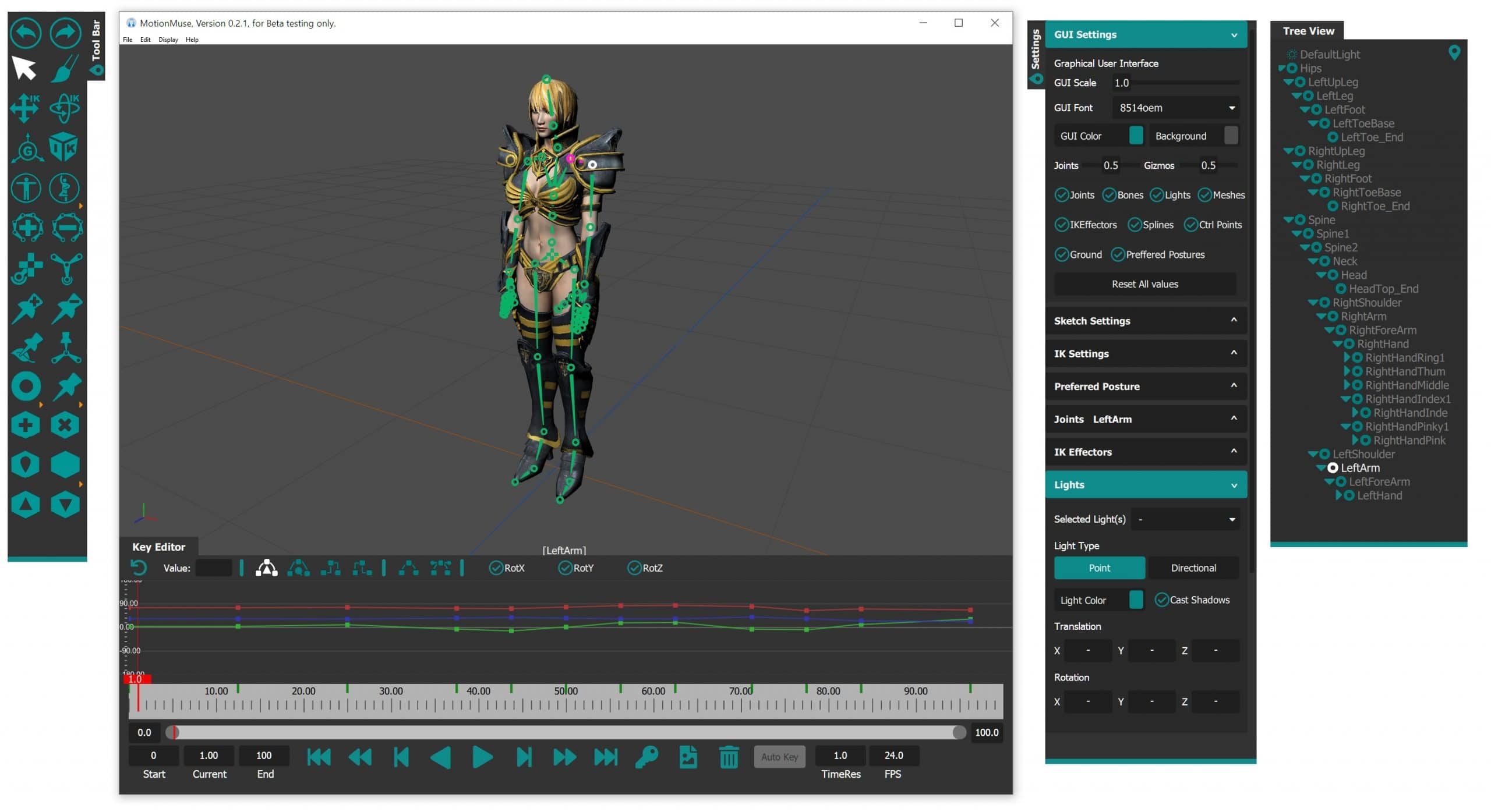Click the Tree View tab
The height and width of the screenshot is (812, 1491).
(1308, 31)
